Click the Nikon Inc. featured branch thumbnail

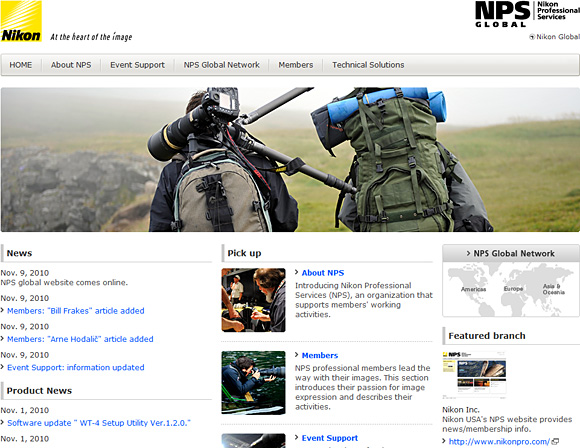474,375
